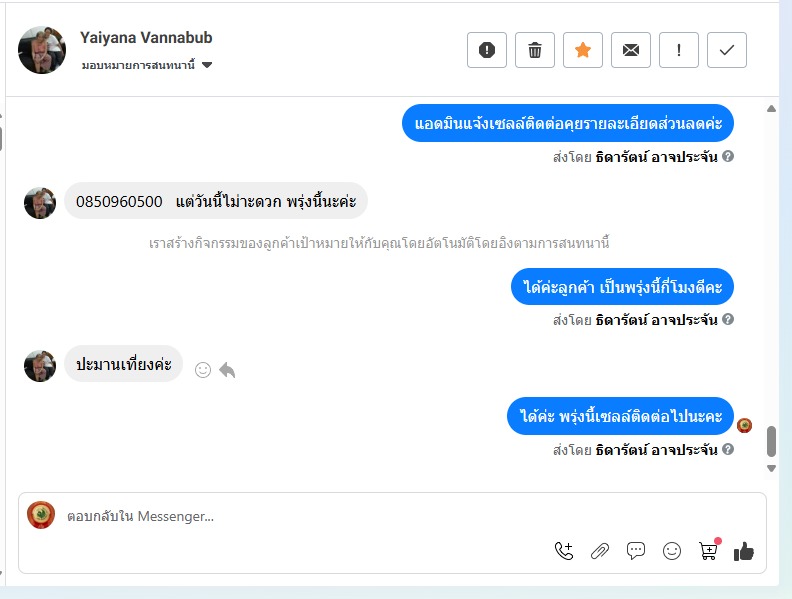Flag conversation as priority with exclamation mark
Image resolution: width=792 pixels, height=599 pixels.
point(678,50)
